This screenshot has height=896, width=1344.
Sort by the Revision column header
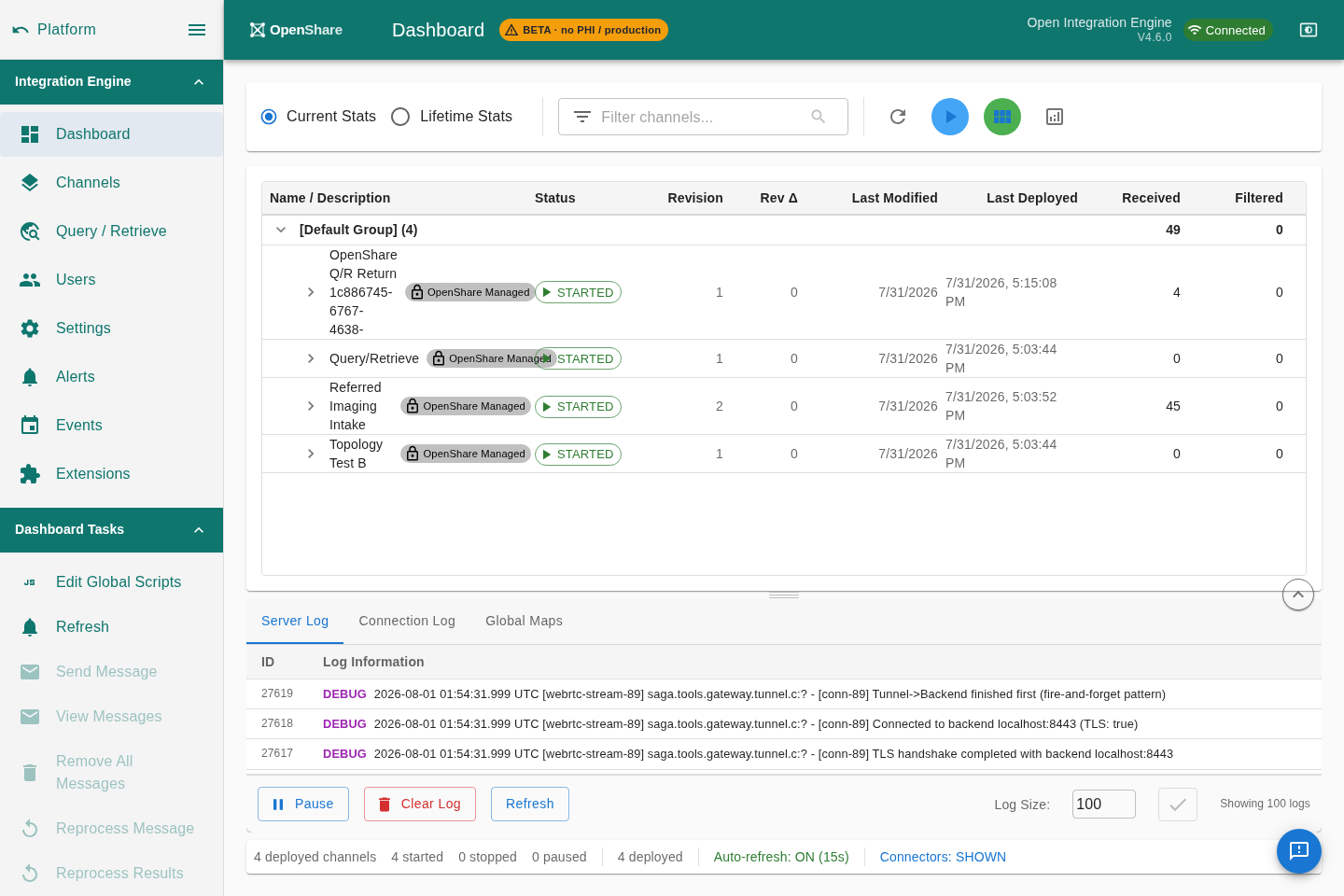pos(695,198)
